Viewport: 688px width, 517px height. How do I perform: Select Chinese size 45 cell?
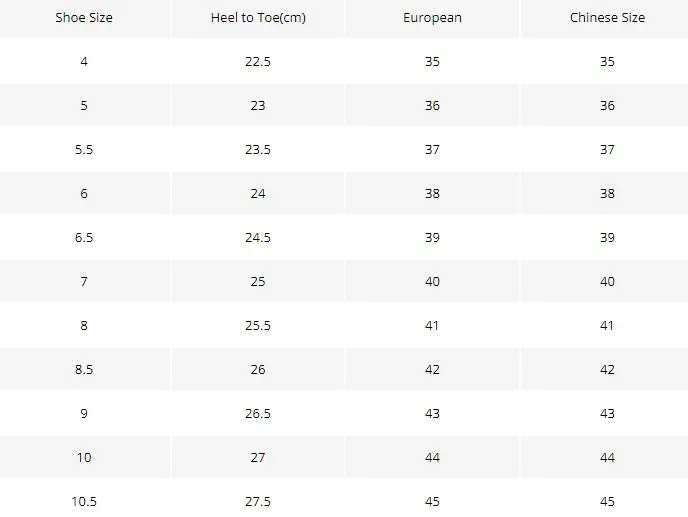pos(607,501)
